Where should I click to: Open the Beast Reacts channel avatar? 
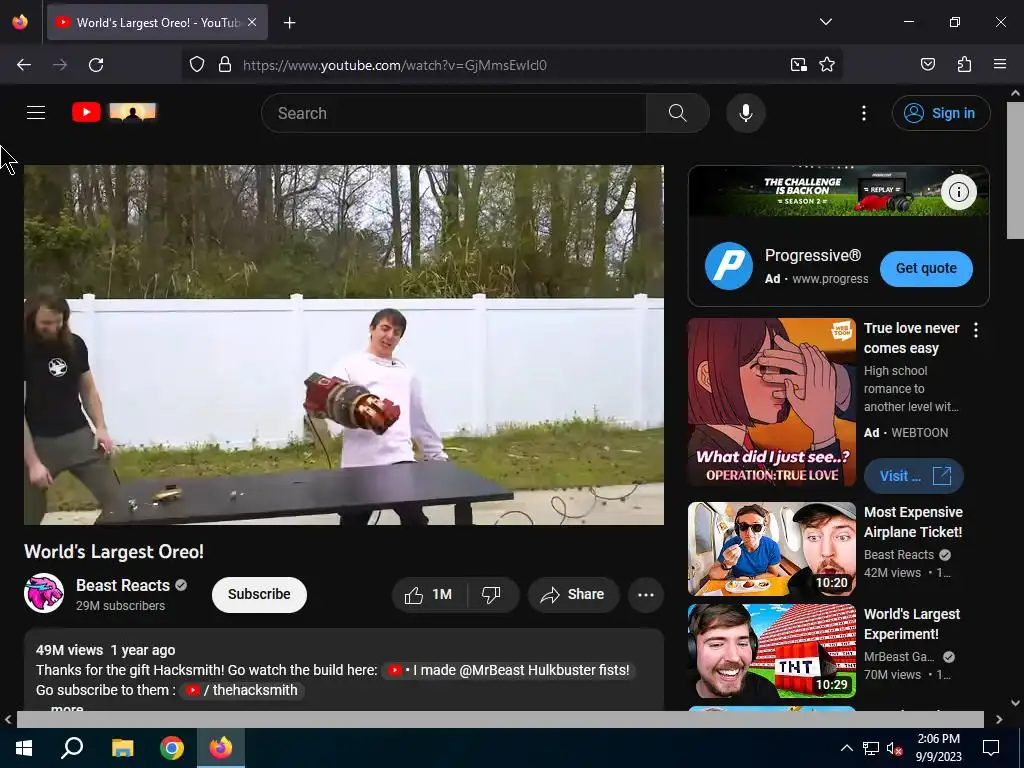coord(44,593)
